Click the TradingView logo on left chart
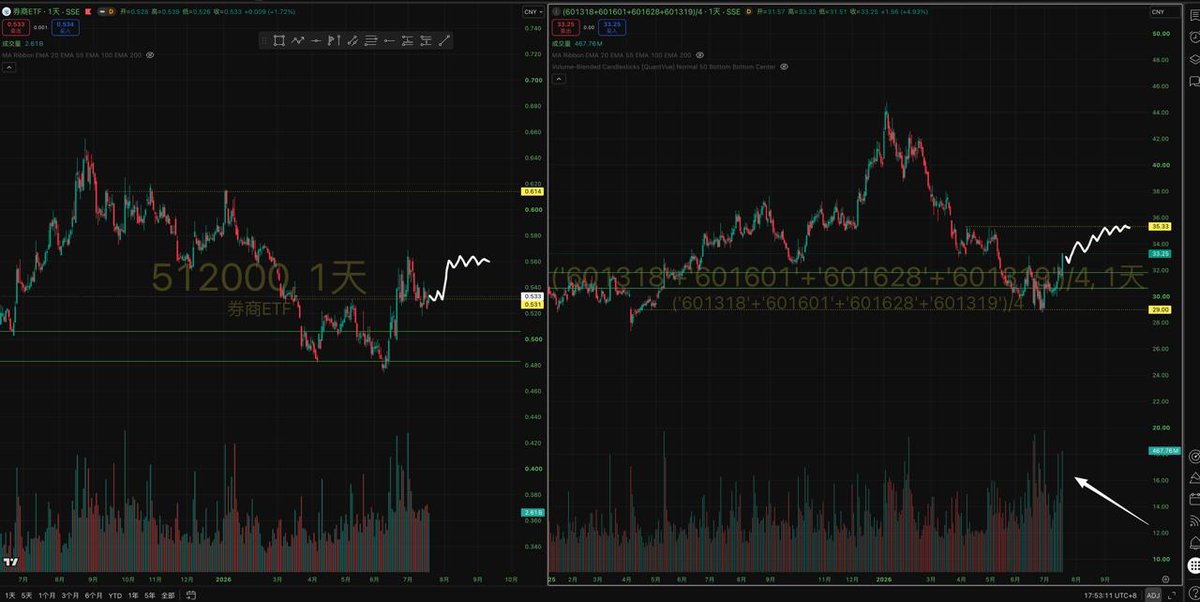The width and height of the screenshot is (1200, 602). click(11, 562)
